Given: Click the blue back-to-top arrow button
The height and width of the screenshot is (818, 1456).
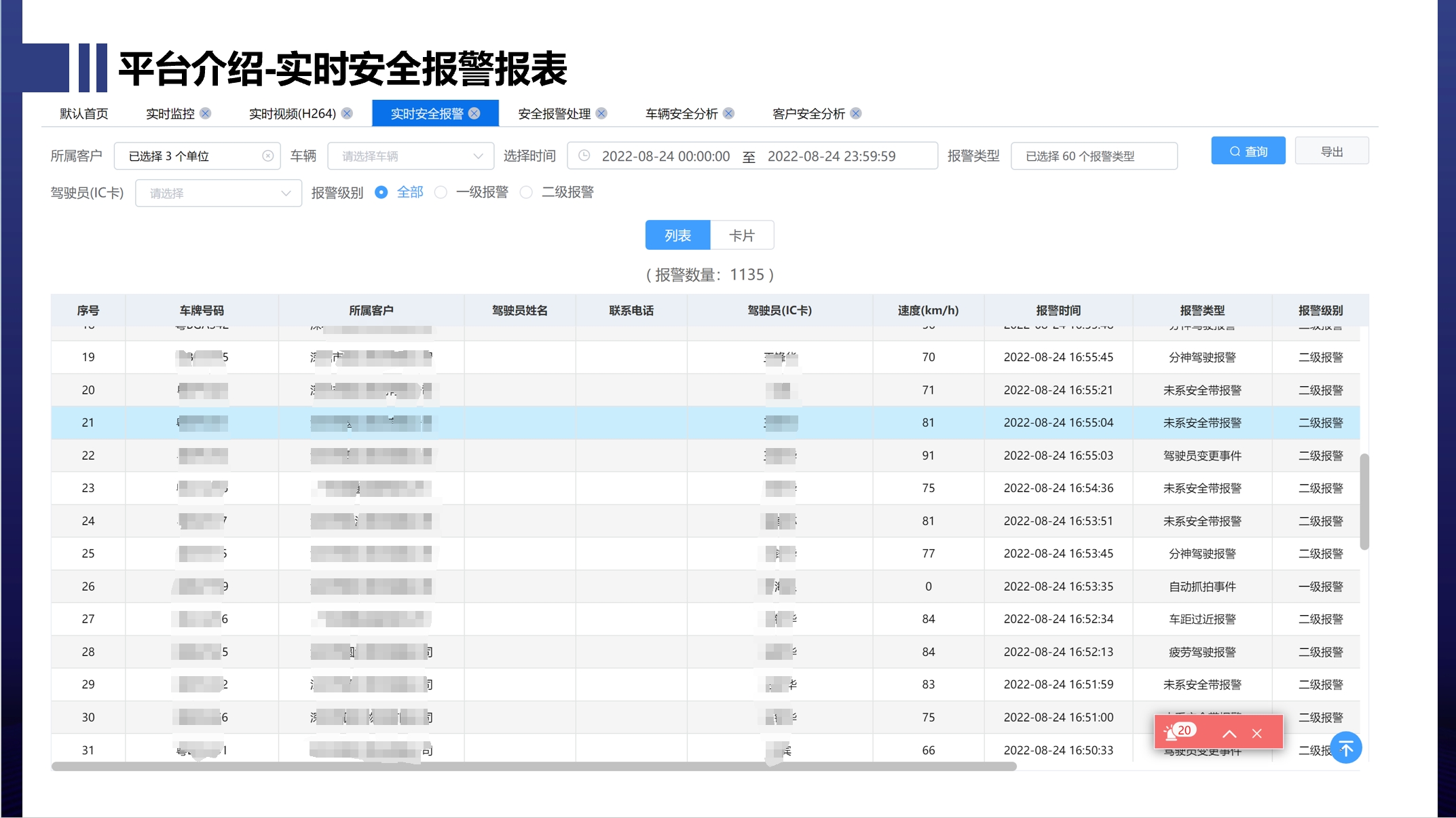Looking at the screenshot, I should coord(1346,747).
